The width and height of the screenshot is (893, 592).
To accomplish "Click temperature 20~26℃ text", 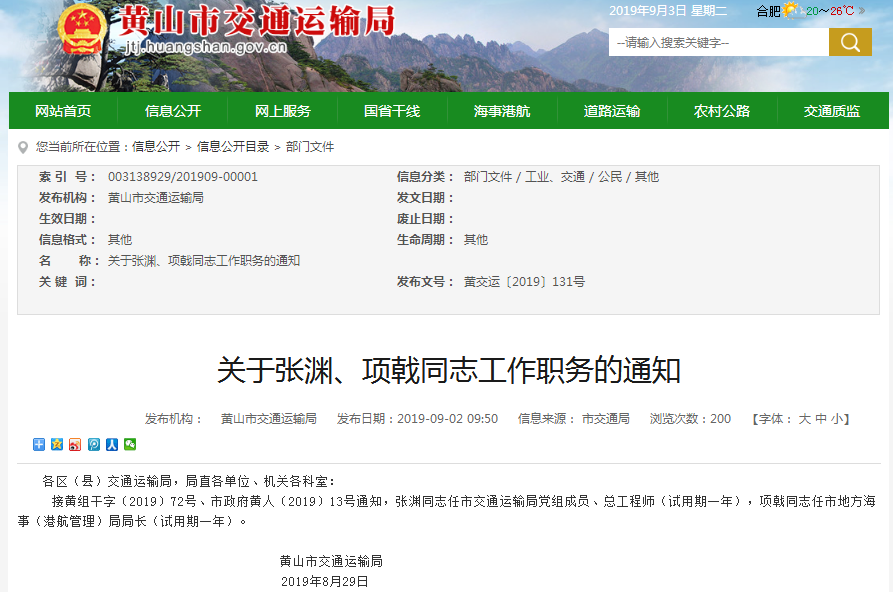I will click(830, 11).
